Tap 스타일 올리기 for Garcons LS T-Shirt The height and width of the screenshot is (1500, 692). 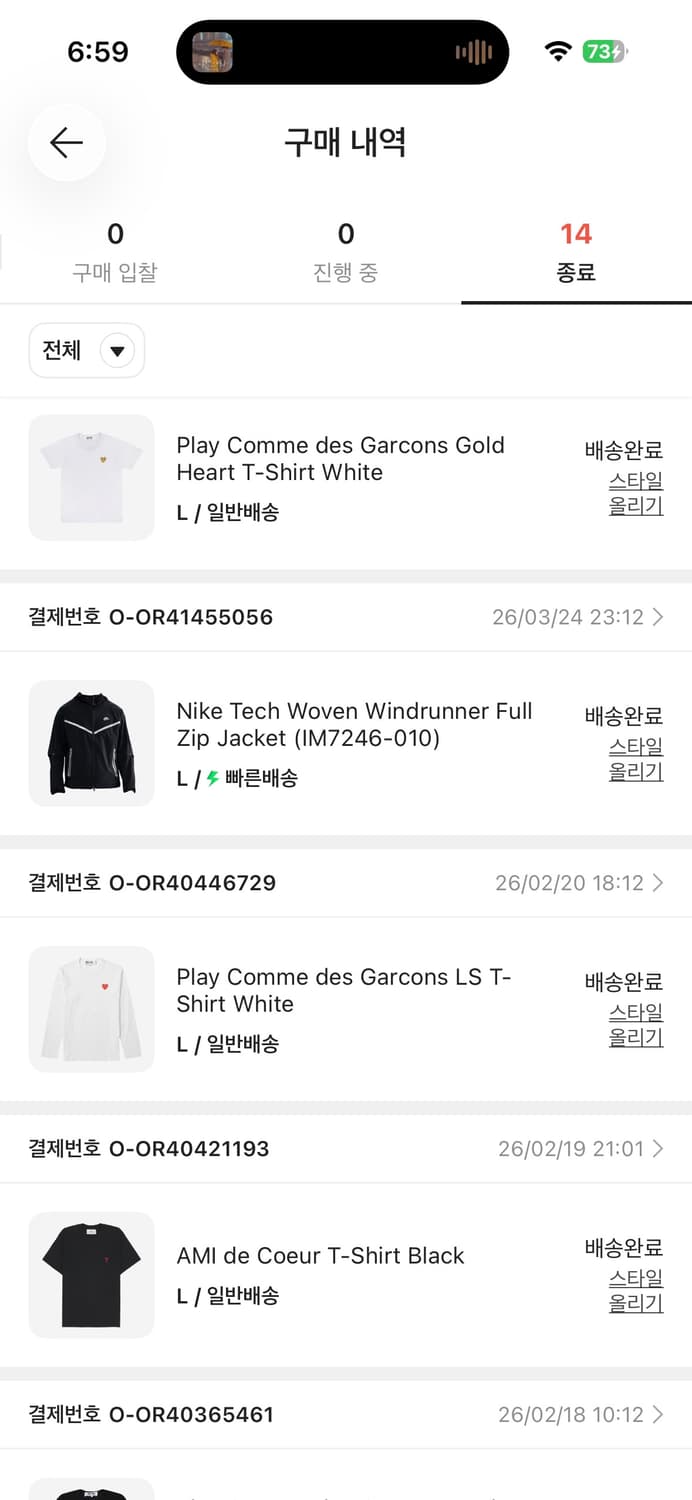(x=636, y=1025)
